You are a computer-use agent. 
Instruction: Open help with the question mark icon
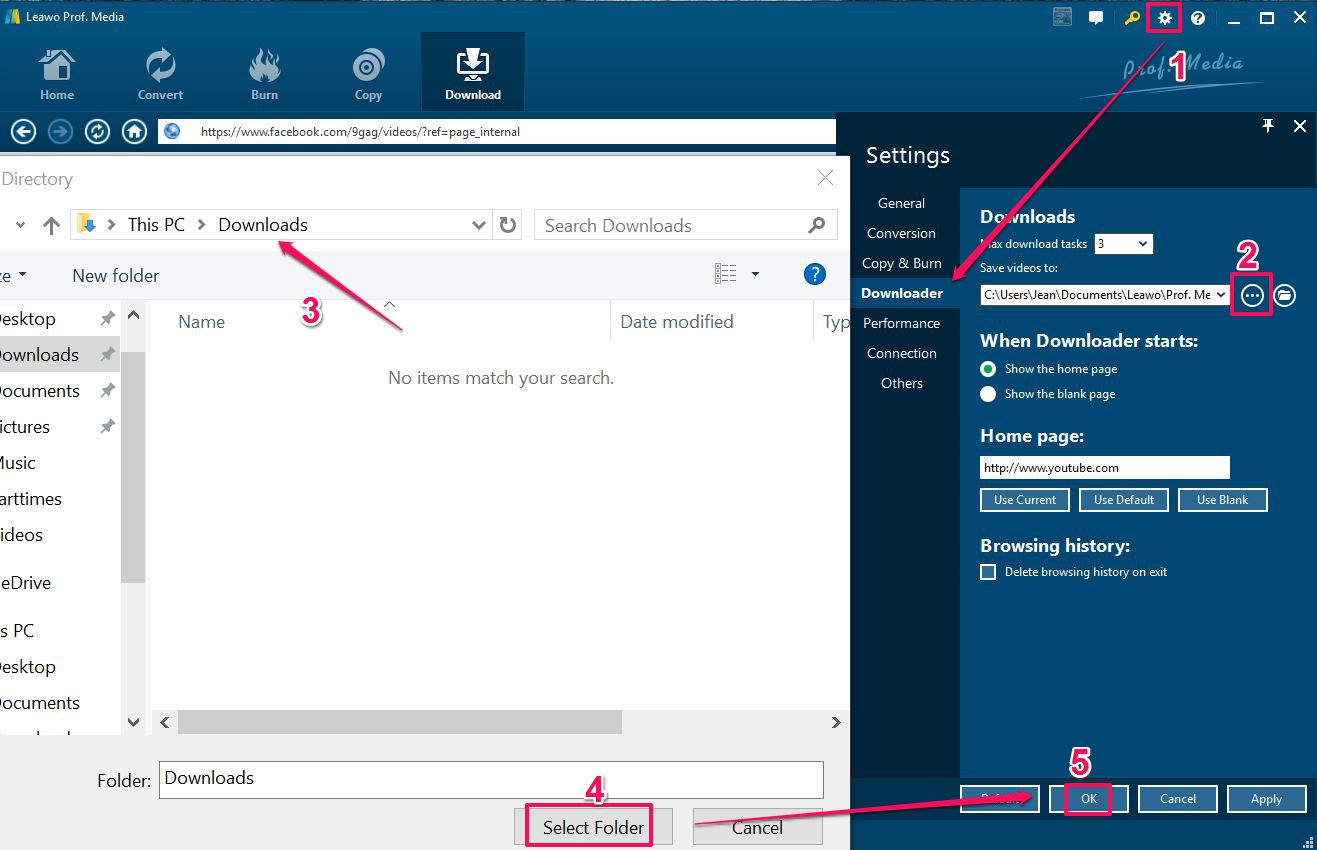coord(1198,17)
